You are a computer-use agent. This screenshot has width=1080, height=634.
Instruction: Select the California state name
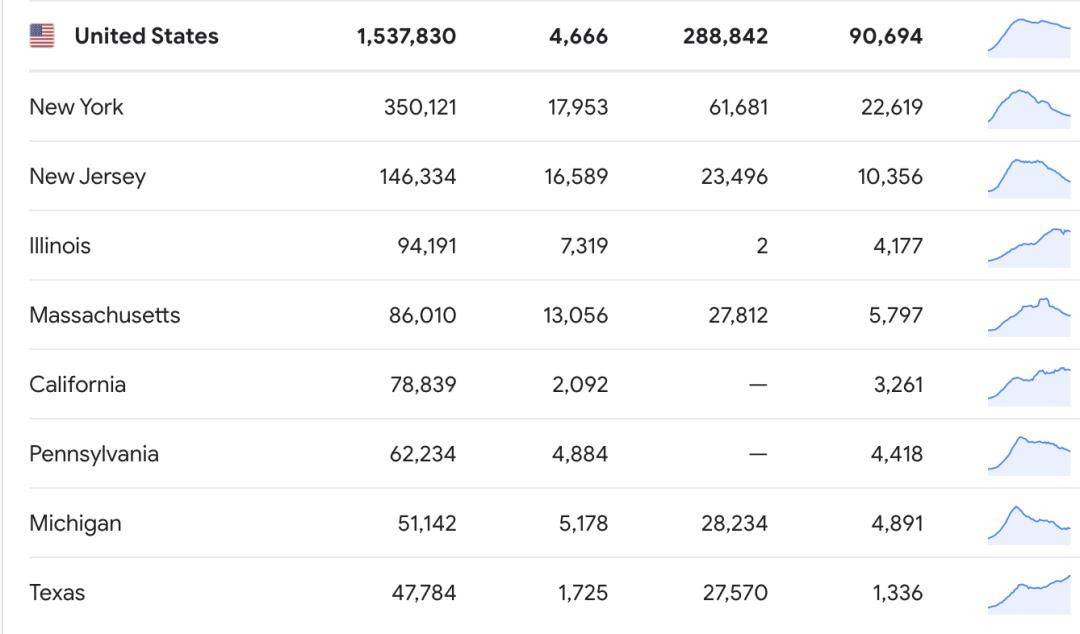pos(77,385)
